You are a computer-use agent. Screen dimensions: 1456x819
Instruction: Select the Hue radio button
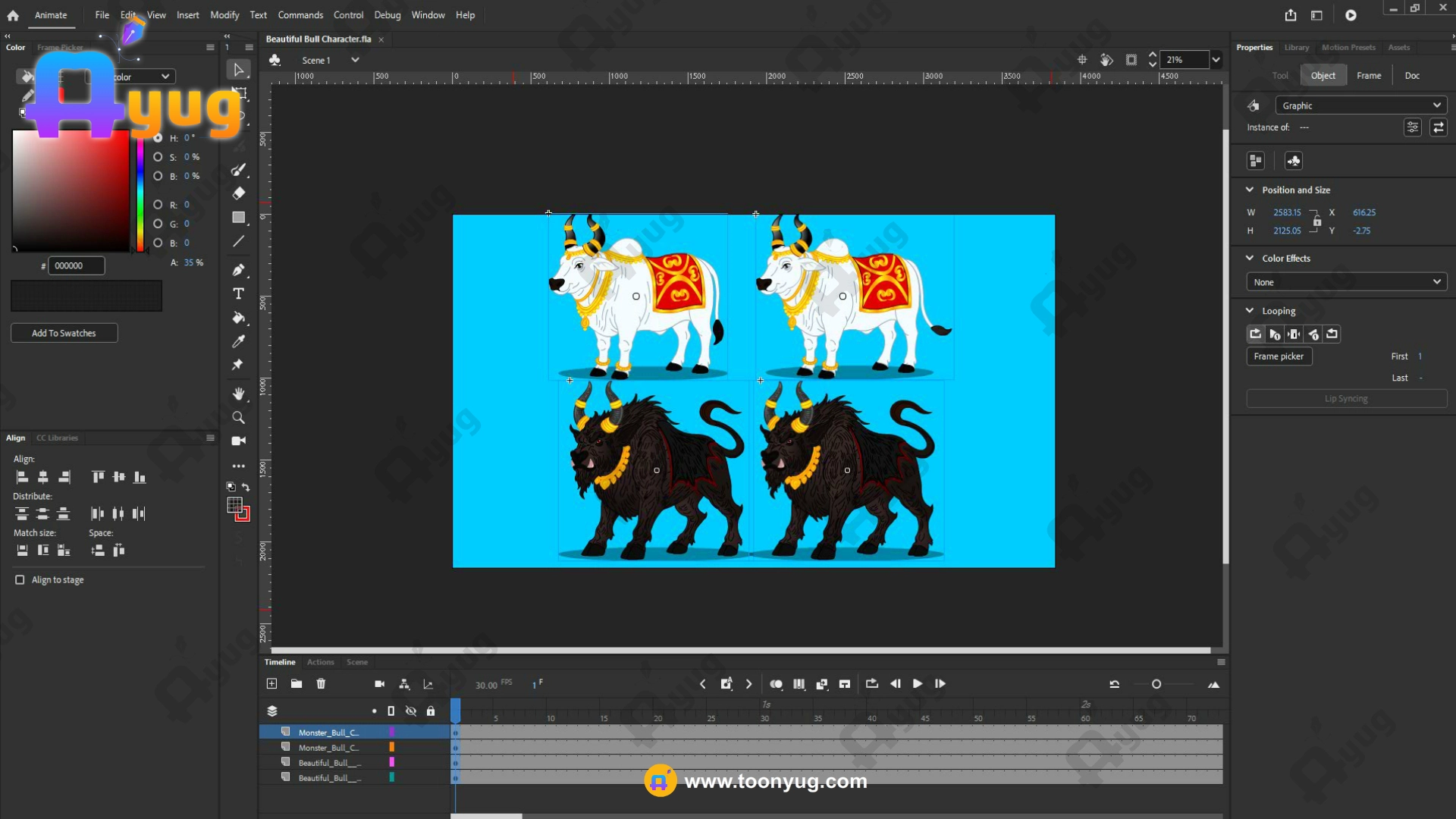pyautogui.click(x=158, y=138)
